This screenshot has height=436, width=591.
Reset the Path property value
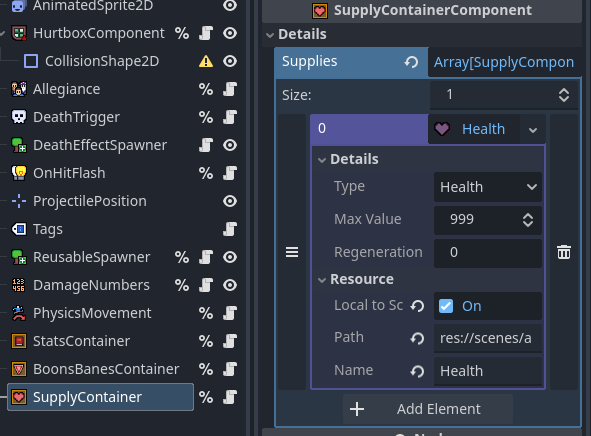pos(417,338)
